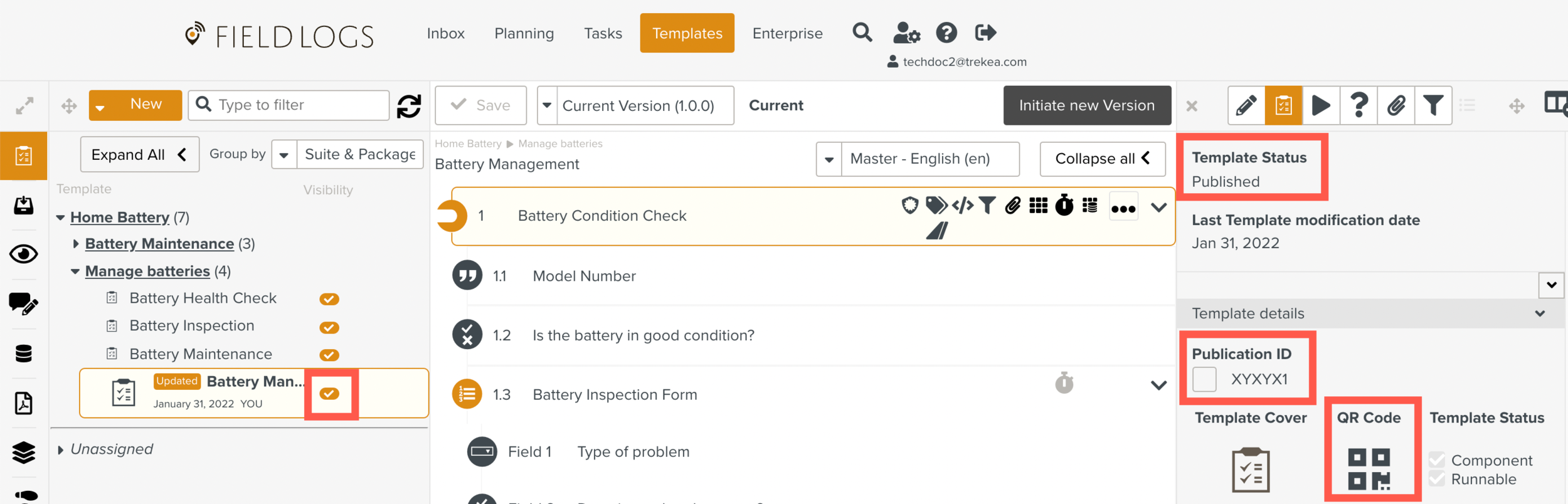
Task: Click the Collapse all button
Action: (x=1102, y=159)
